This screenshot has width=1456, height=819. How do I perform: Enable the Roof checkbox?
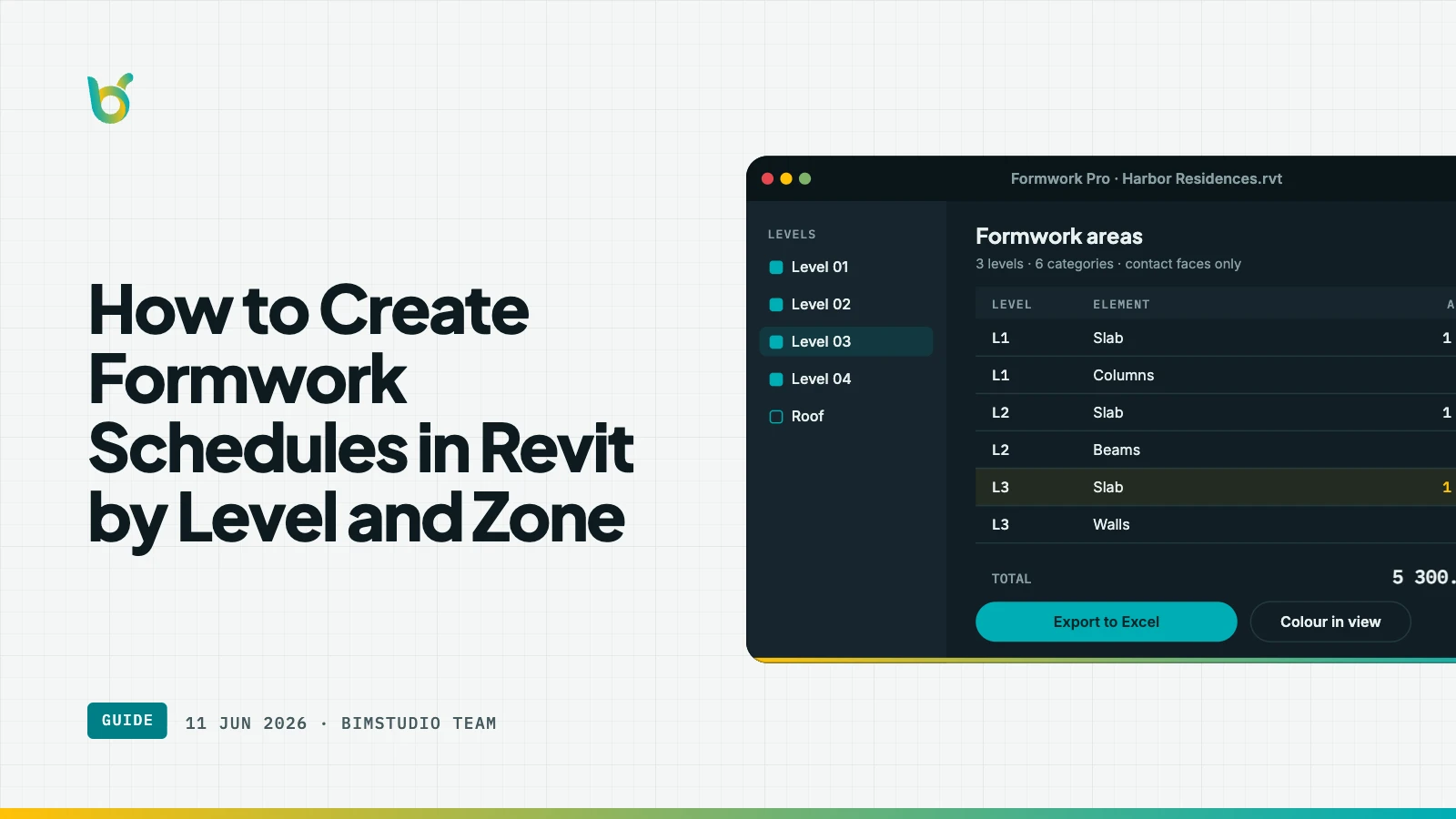click(x=776, y=416)
